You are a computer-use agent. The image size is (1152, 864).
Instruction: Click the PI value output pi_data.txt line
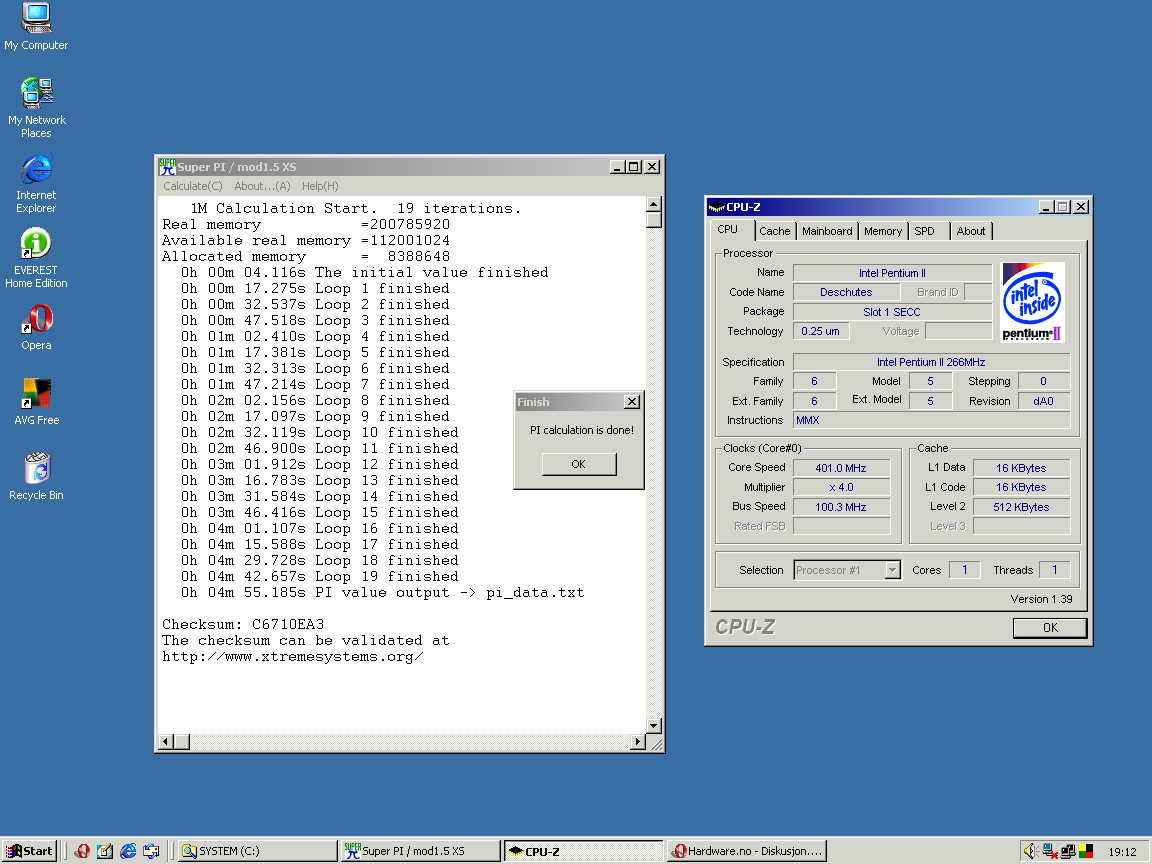click(383, 593)
